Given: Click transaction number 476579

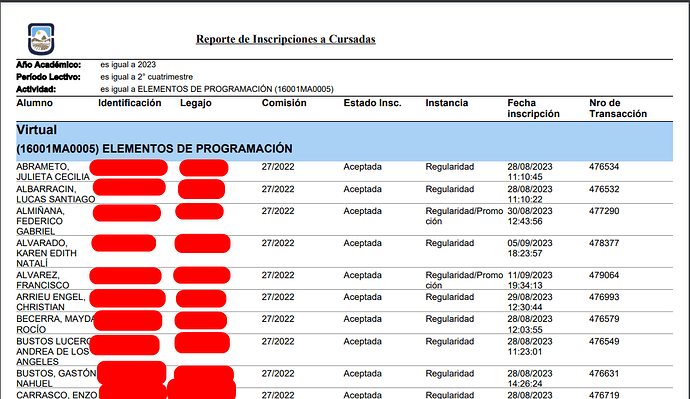Looking at the screenshot, I should tap(604, 319).
